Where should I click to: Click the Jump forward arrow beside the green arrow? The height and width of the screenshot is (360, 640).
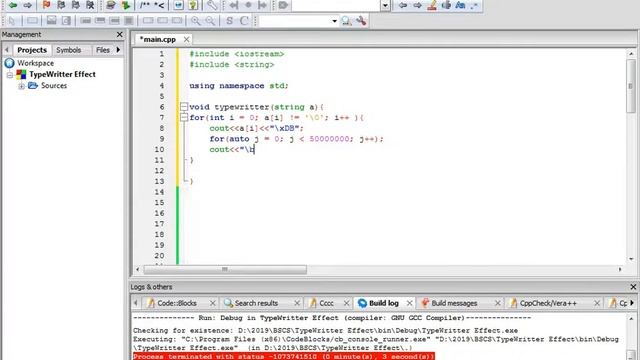(27, 5)
